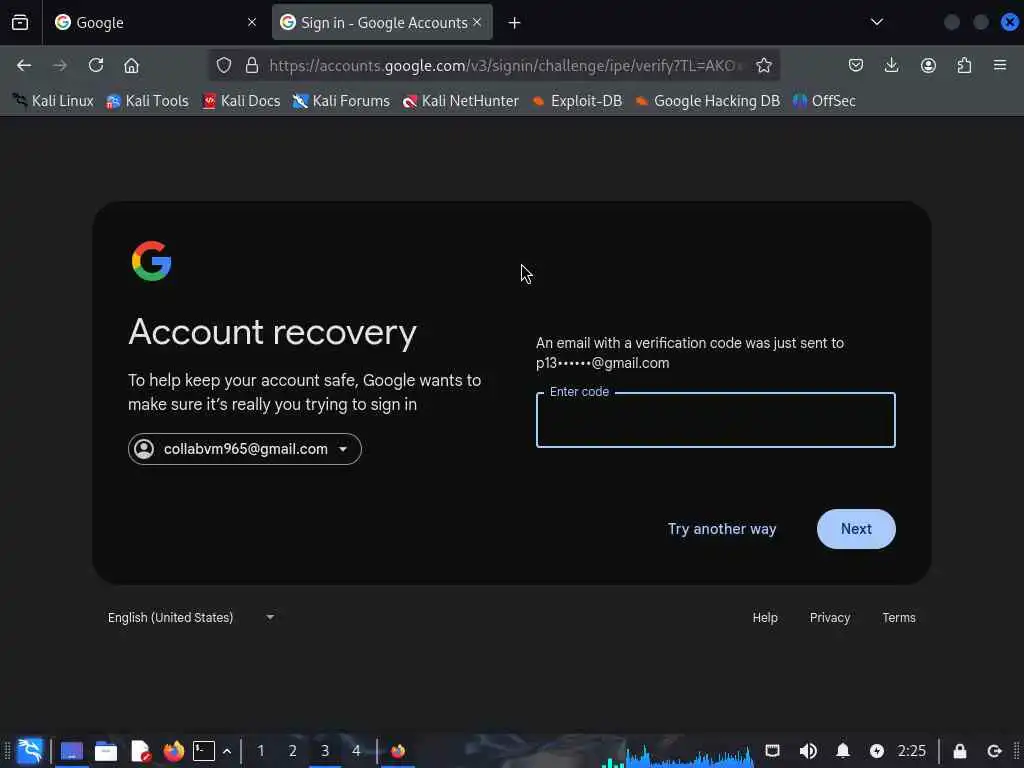Click the address bar URL
Image resolution: width=1024 pixels, height=768 pixels.
(505, 65)
